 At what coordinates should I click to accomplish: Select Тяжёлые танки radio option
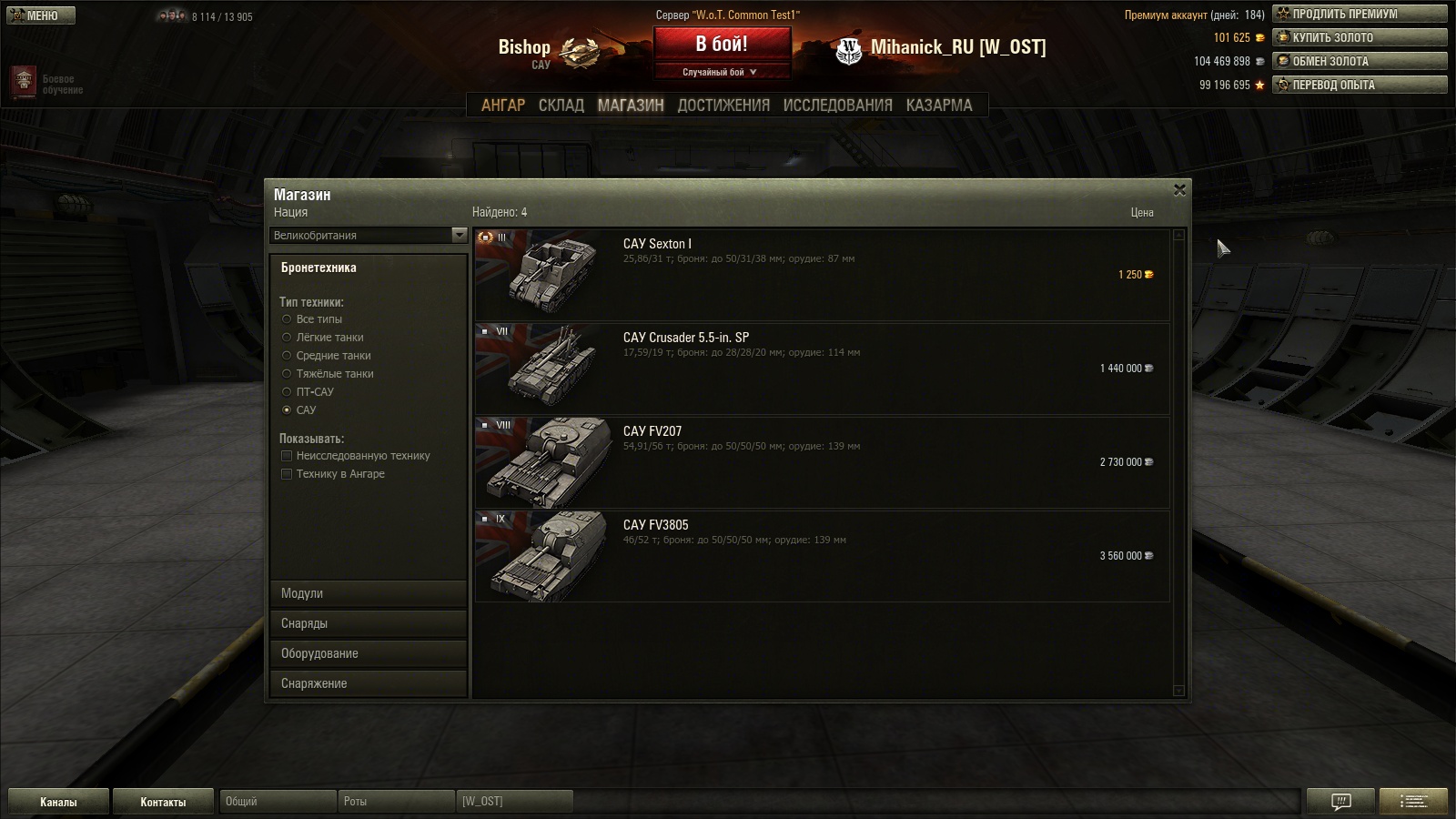[x=287, y=373]
